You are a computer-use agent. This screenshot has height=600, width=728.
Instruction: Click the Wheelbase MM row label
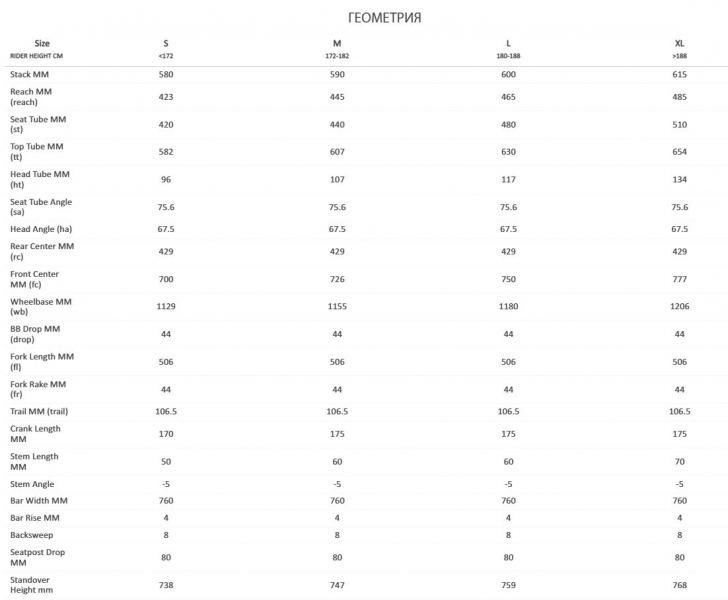point(41,307)
